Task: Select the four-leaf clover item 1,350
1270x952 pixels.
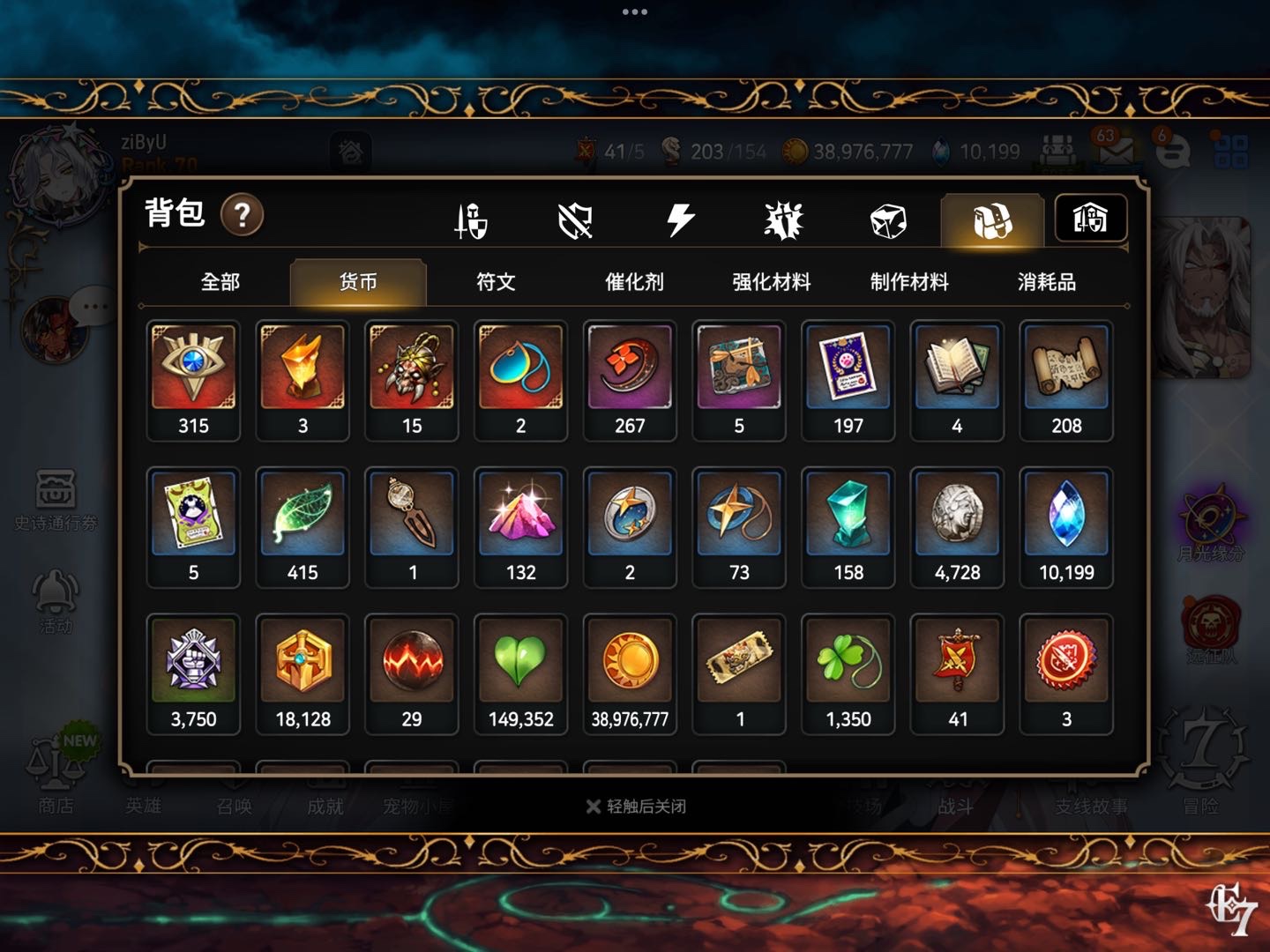Action: (848, 674)
